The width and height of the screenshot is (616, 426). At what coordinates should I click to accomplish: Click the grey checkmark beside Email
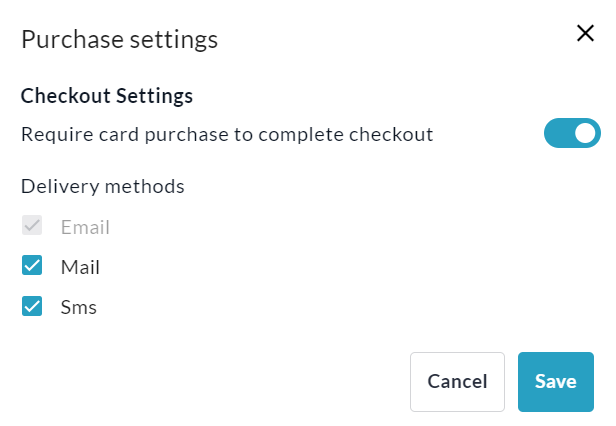pyautogui.click(x=32, y=226)
